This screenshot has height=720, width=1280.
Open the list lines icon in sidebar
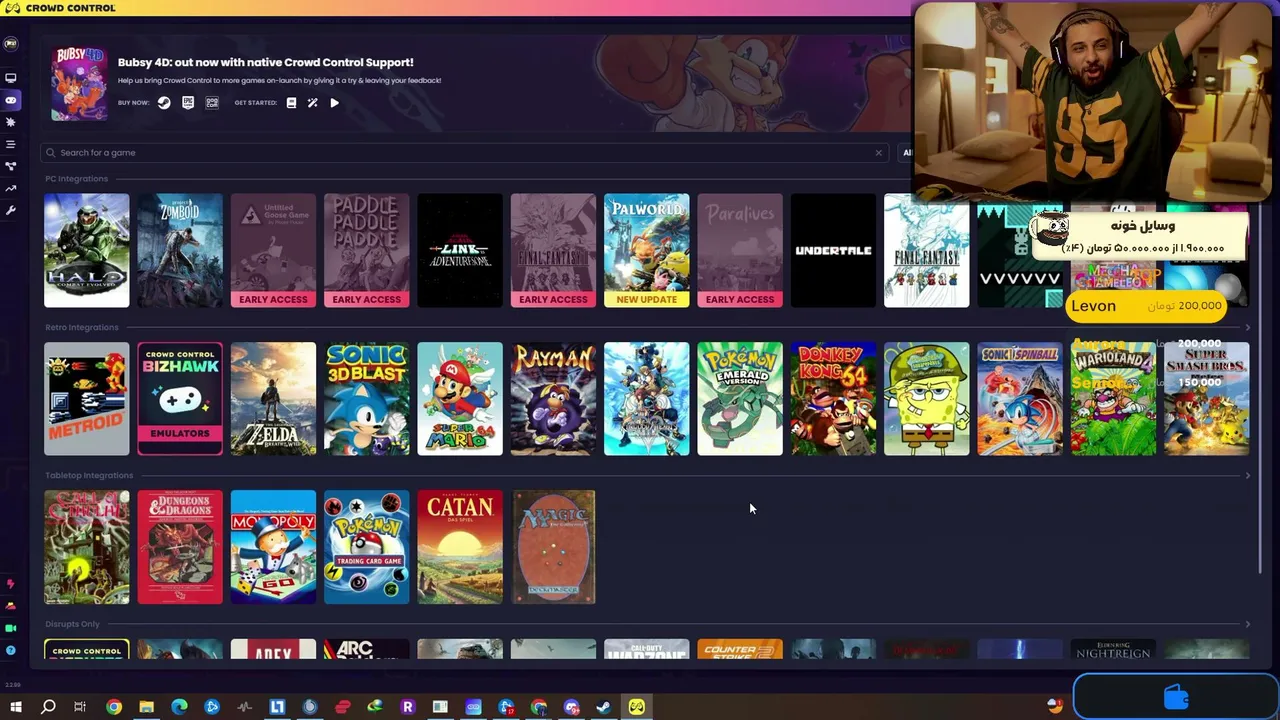[11, 144]
